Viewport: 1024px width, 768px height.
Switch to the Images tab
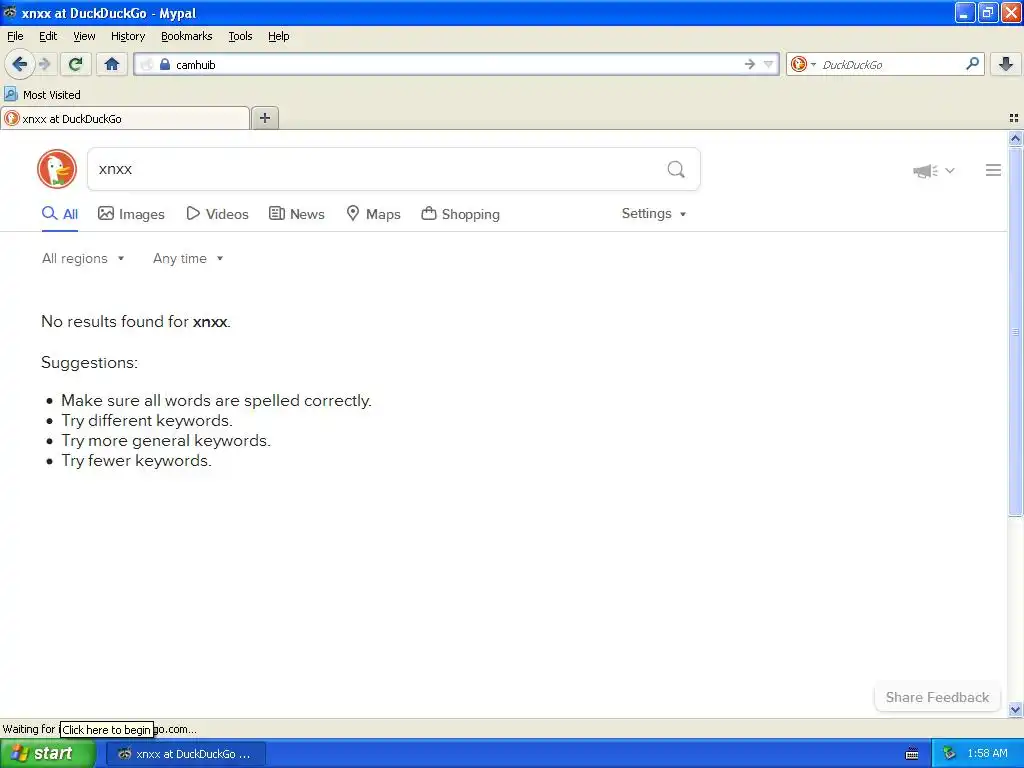pyautogui.click(x=131, y=214)
